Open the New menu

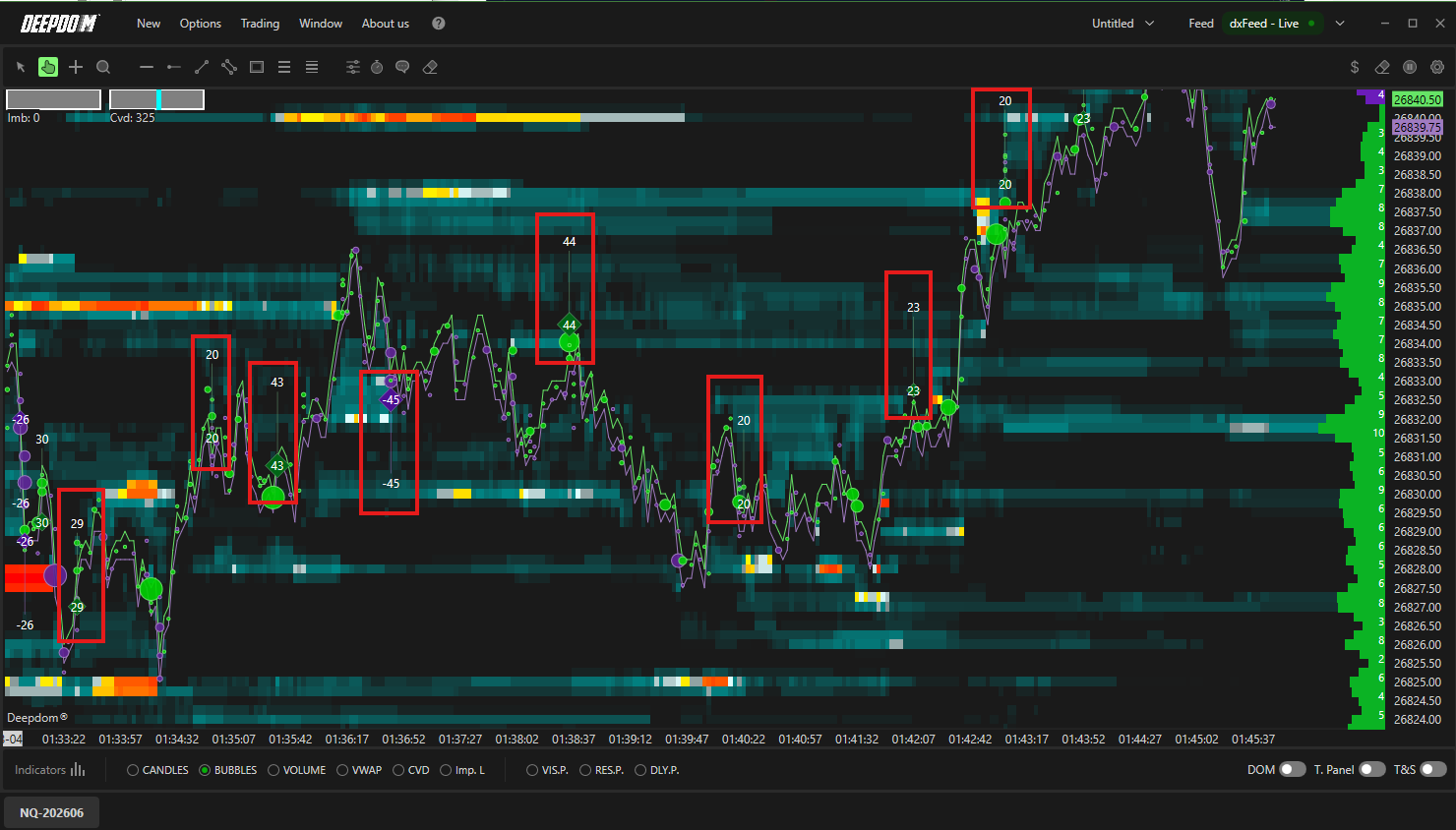149,24
